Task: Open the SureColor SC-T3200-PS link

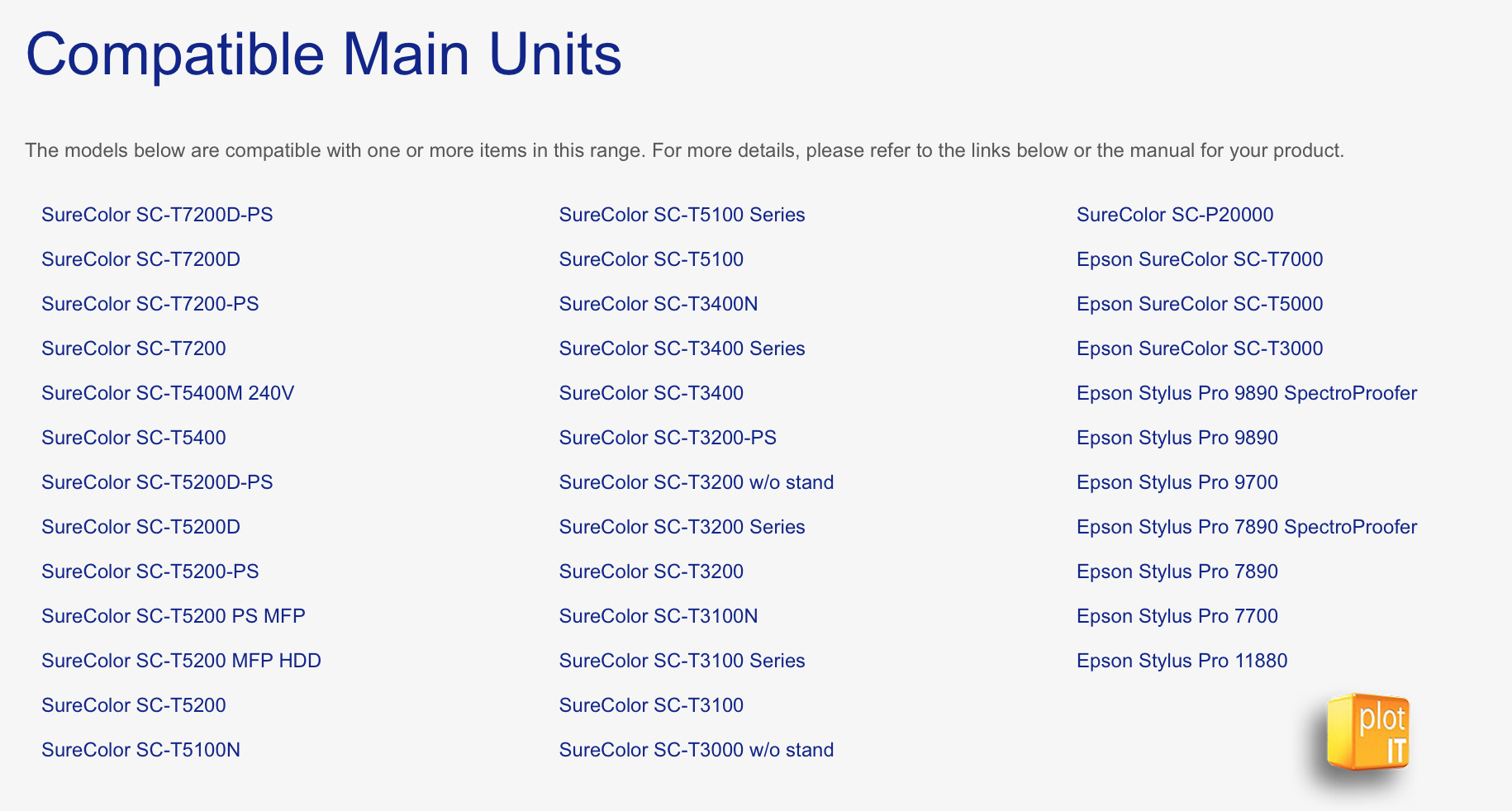Action: (668, 438)
